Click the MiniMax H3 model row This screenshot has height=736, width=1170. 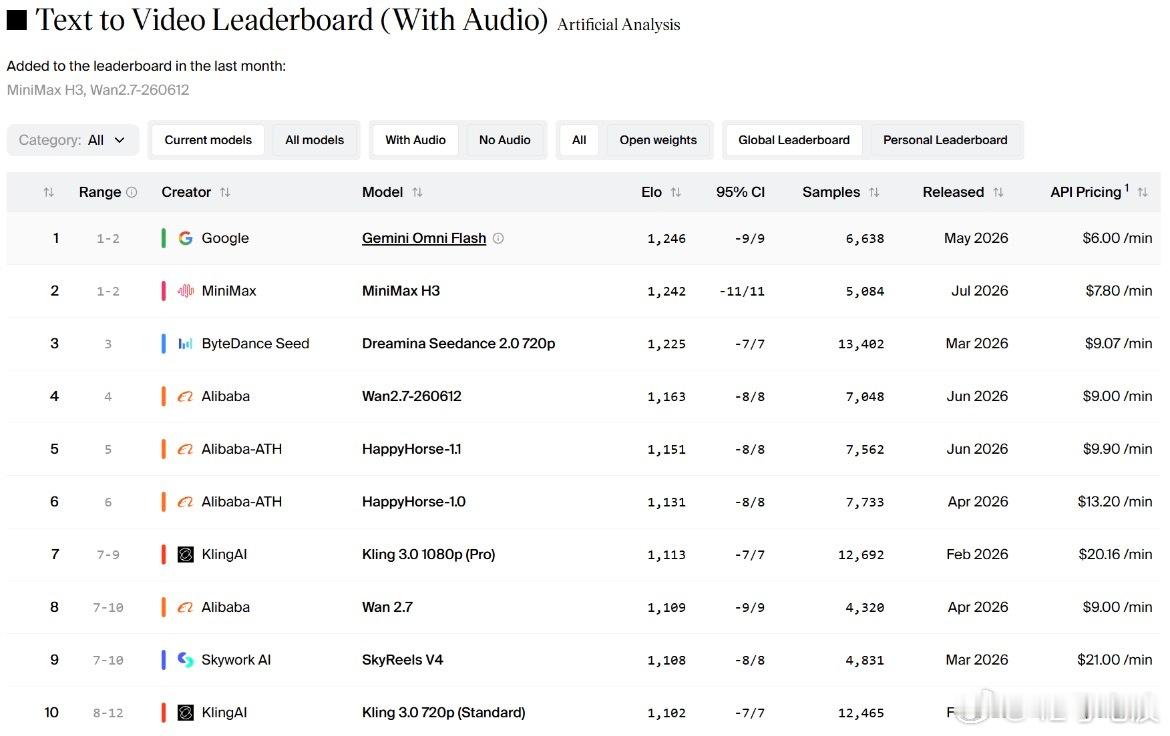point(584,291)
